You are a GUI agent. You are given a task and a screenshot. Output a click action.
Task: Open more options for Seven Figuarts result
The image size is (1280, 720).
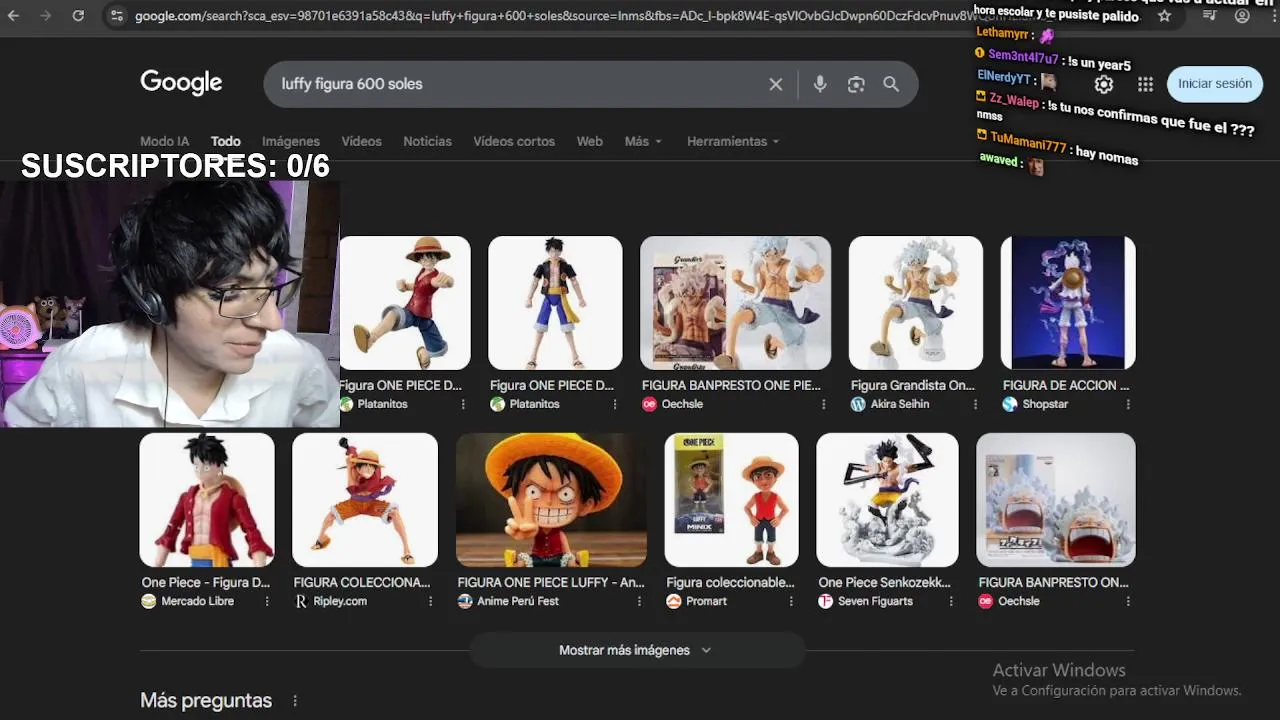click(951, 601)
